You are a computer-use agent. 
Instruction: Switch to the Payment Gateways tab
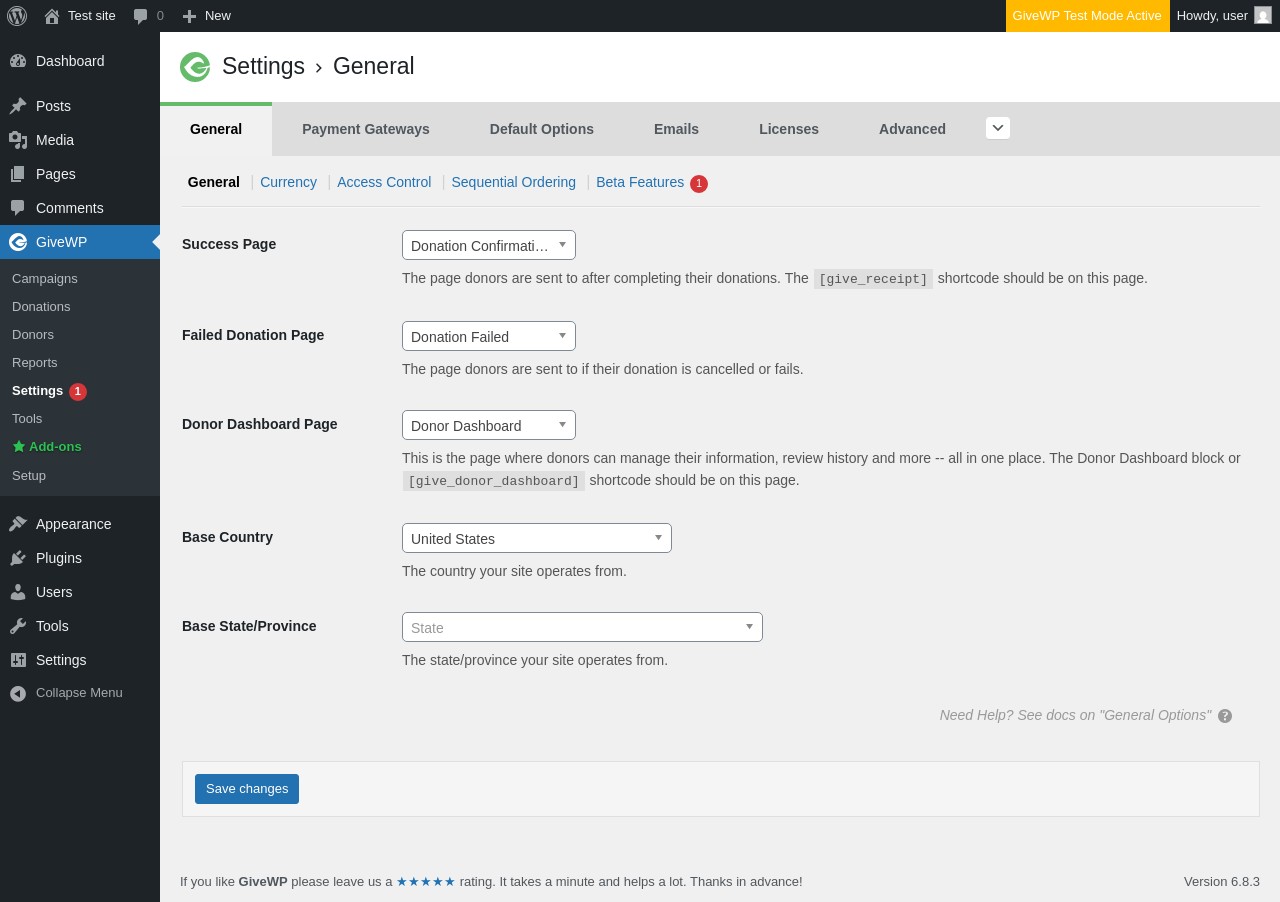click(366, 129)
